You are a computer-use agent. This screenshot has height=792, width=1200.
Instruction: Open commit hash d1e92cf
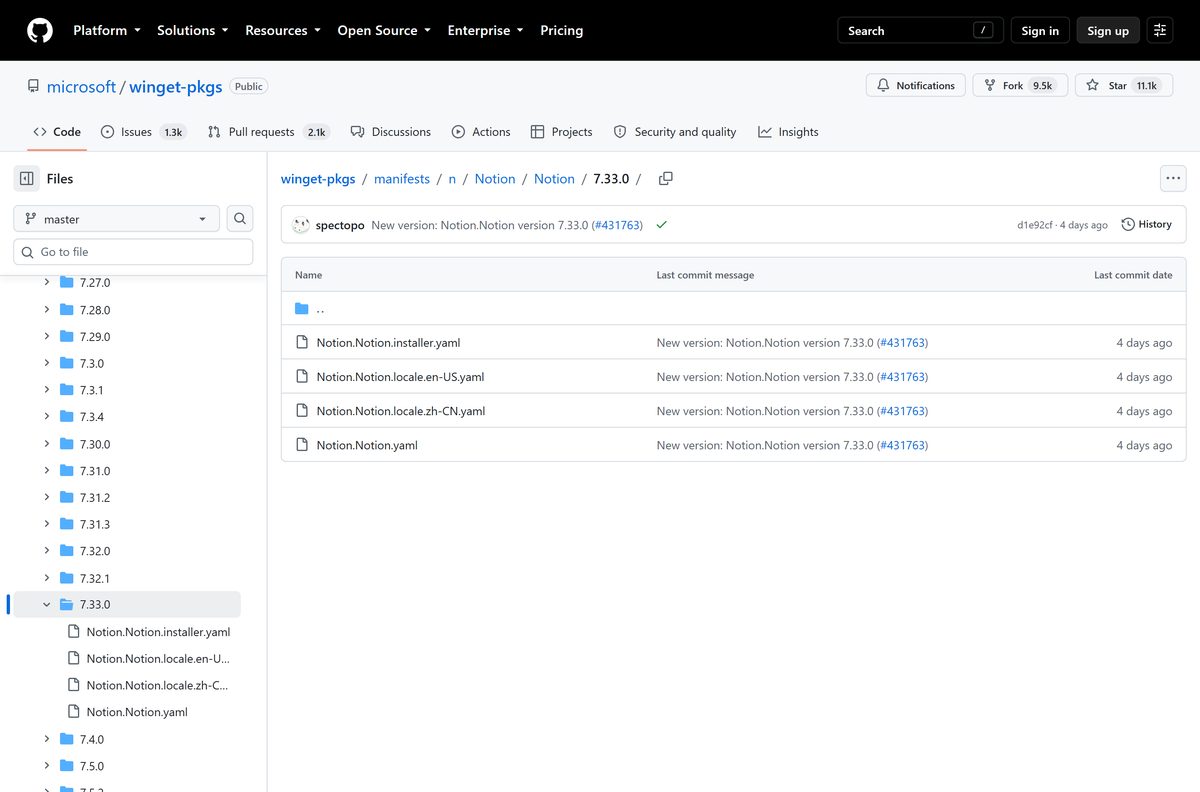coord(1035,226)
